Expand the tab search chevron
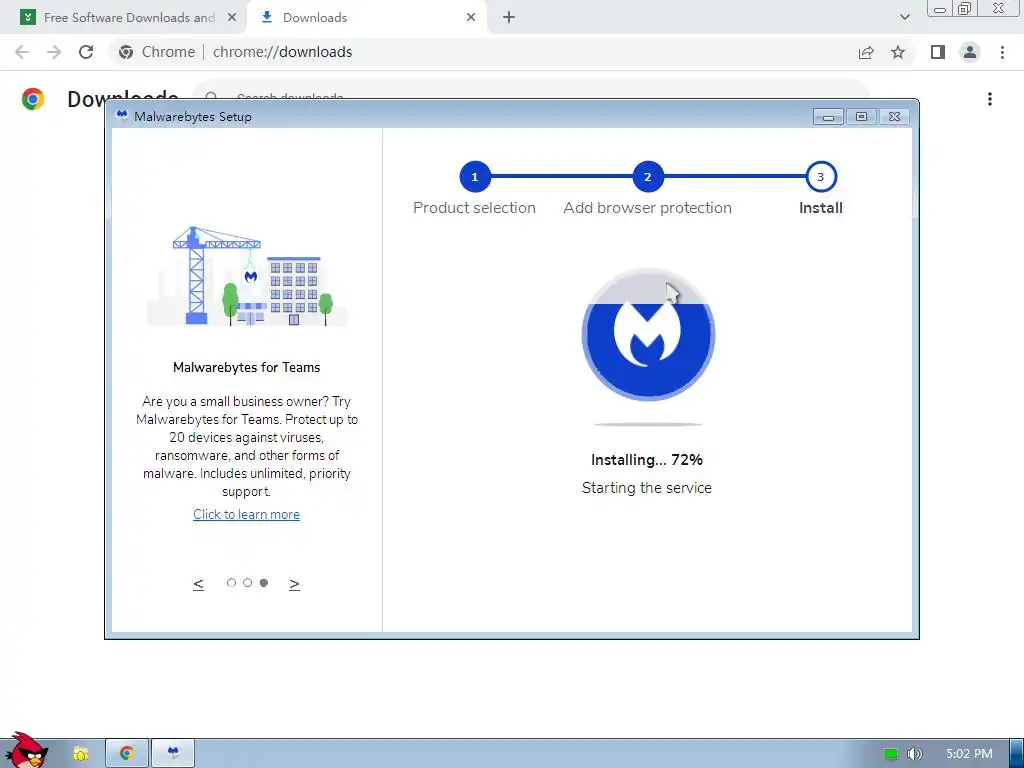Viewport: 1024px width, 768px height. [x=904, y=18]
